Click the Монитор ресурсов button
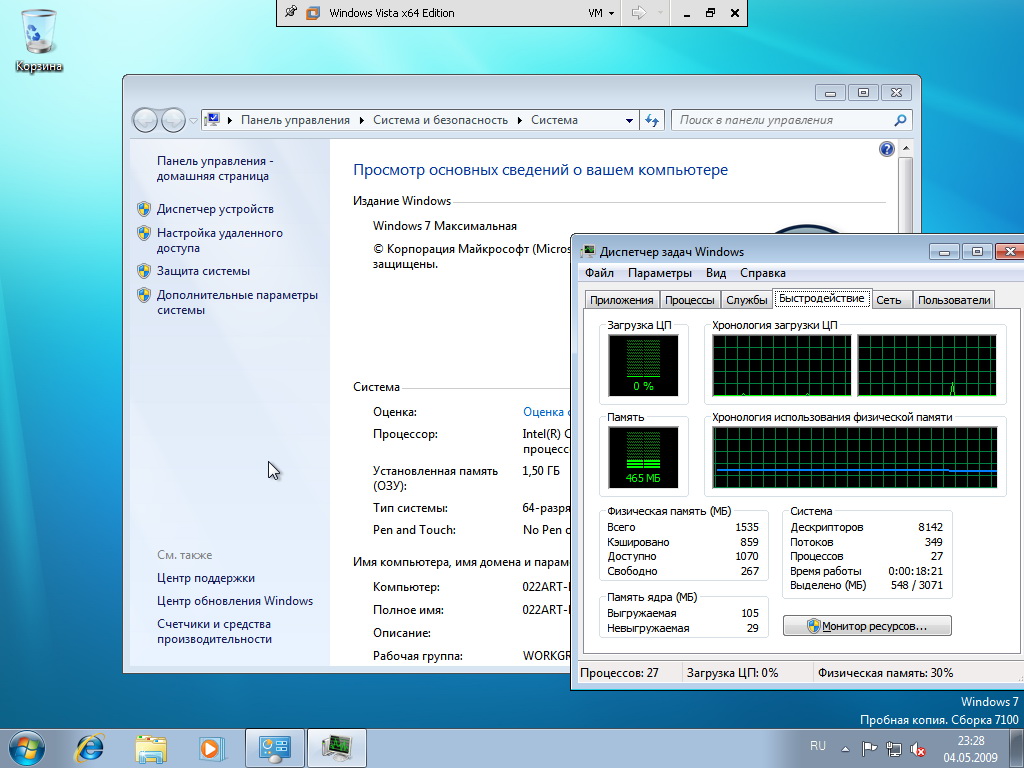This screenshot has height=768, width=1024. (x=867, y=626)
